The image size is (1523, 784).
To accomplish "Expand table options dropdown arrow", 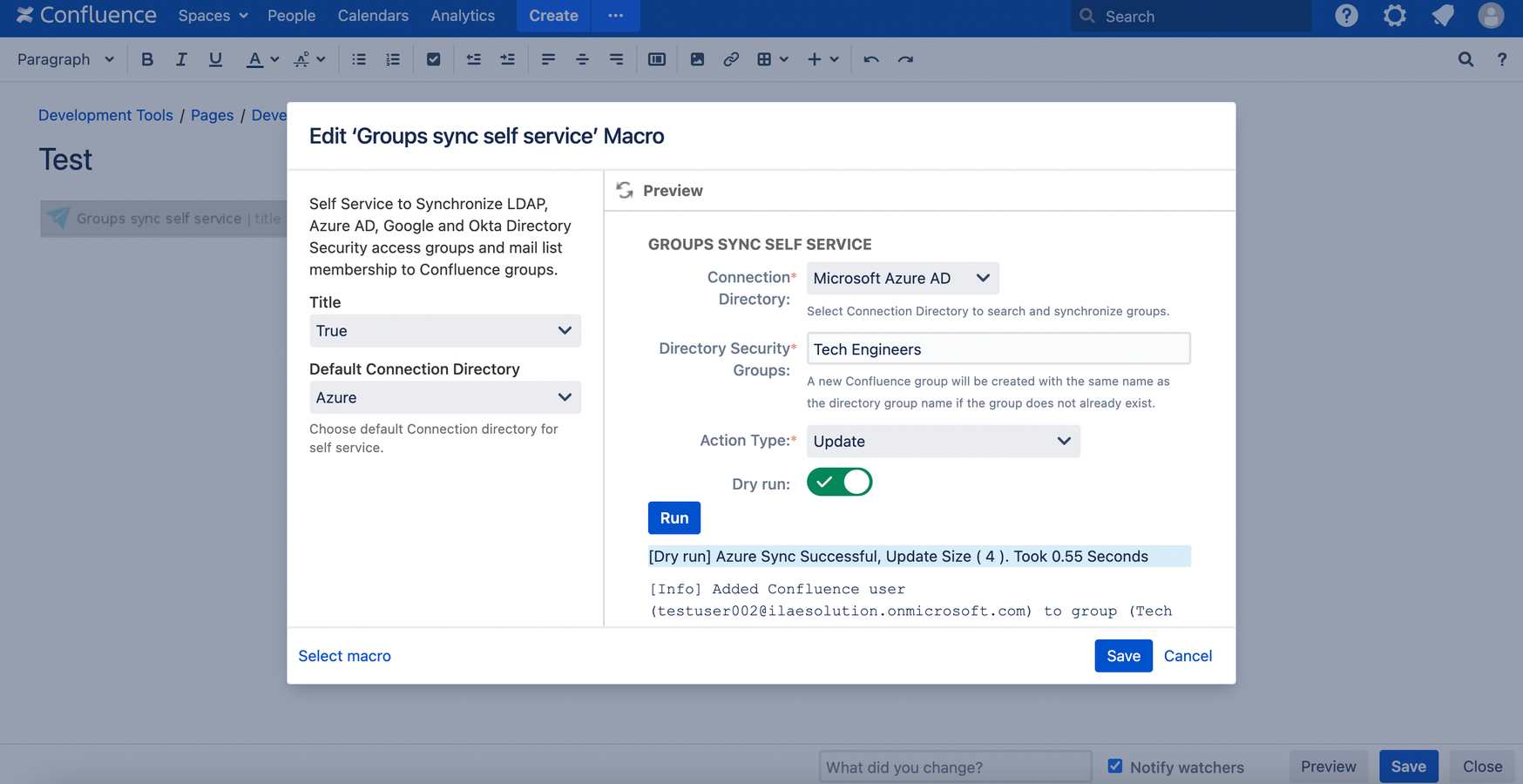I will click(784, 59).
